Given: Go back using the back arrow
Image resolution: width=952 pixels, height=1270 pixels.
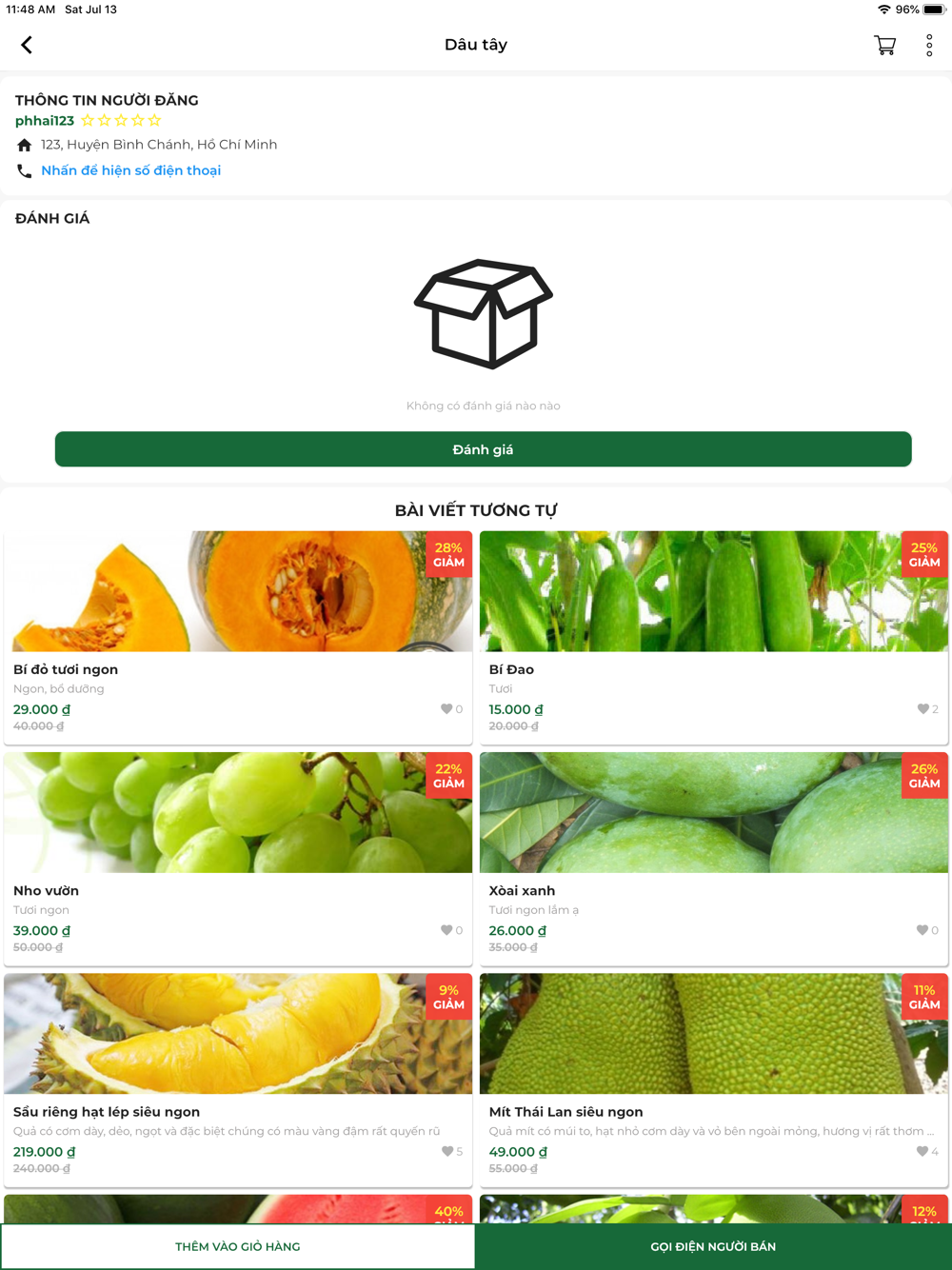Looking at the screenshot, I should 27,45.
